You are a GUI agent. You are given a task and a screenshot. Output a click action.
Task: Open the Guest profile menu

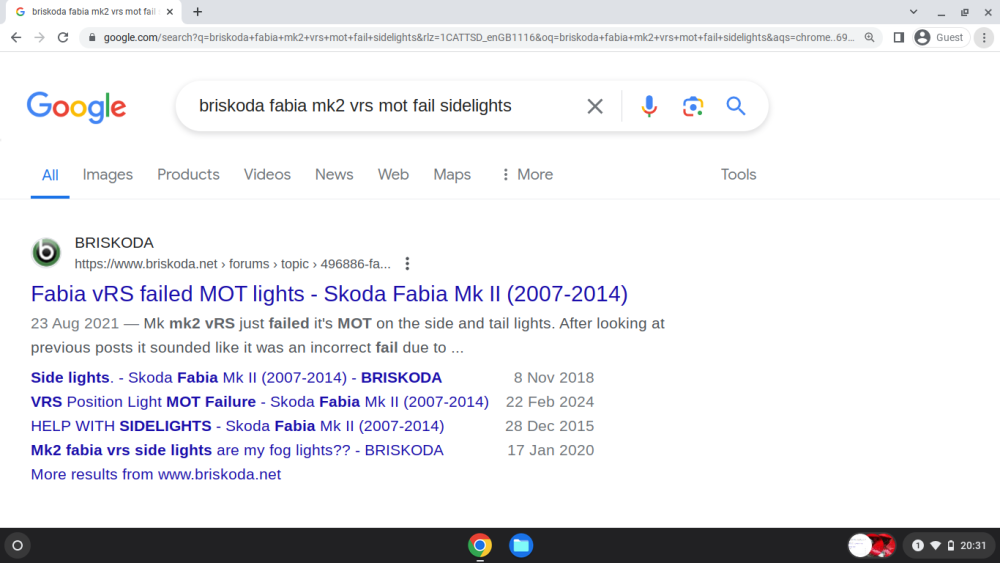click(941, 38)
